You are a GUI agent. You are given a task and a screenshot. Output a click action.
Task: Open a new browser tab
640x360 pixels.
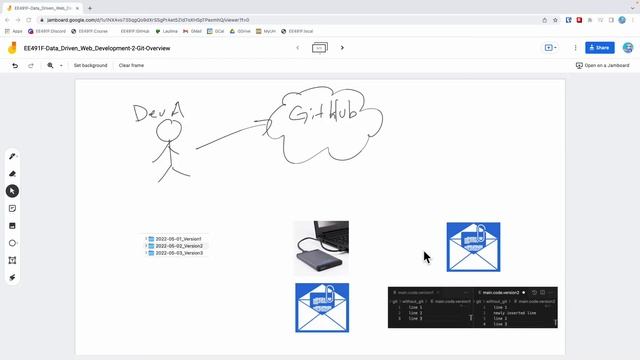tap(90, 8)
